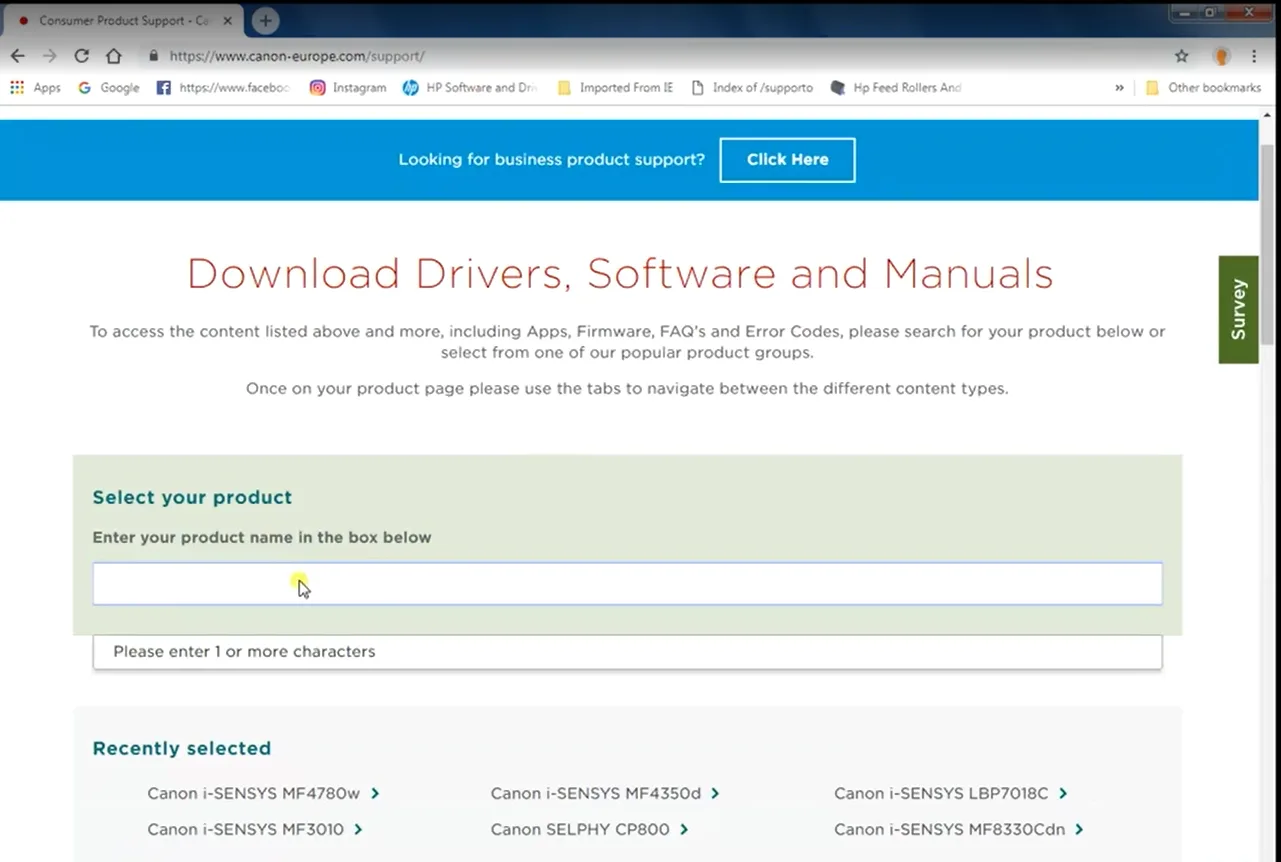Open the Apps grid shortcut
The image size is (1281, 862).
click(35, 88)
